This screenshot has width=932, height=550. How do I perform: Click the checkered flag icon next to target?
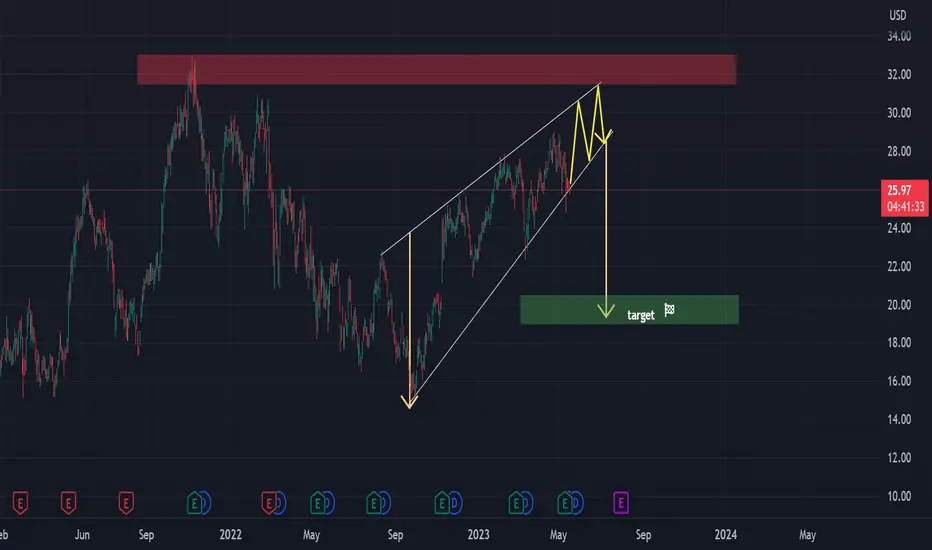pyautogui.click(x=669, y=309)
